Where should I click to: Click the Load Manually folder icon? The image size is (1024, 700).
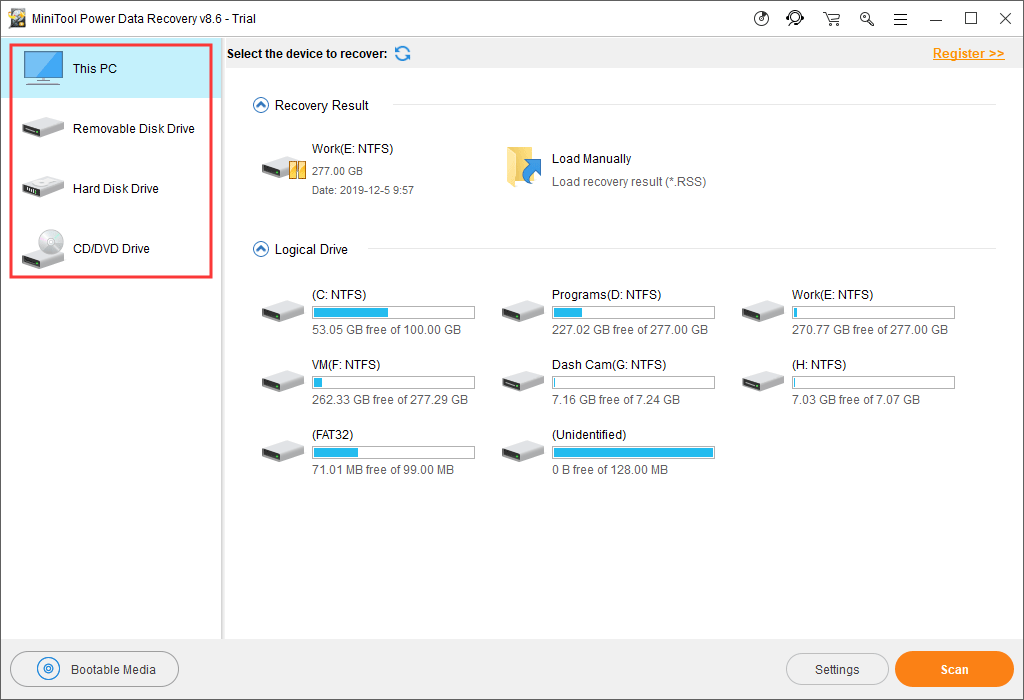coord(524,168)
